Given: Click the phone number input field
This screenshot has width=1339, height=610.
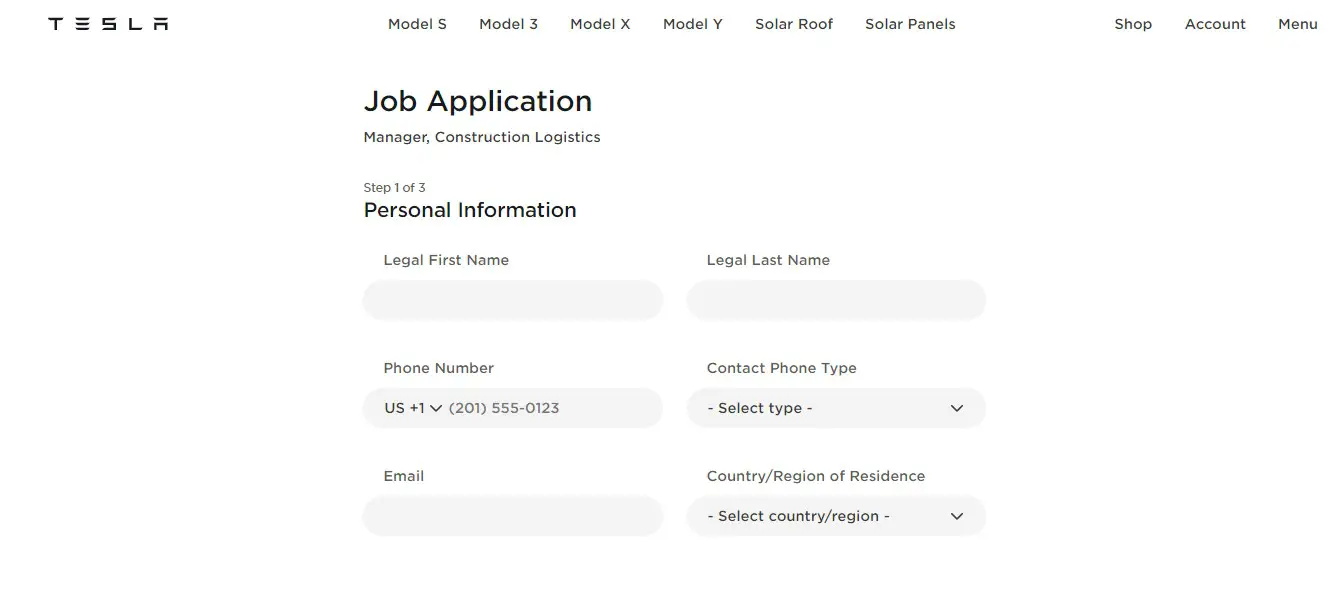Looking at the screenshot, I should 552,408.
